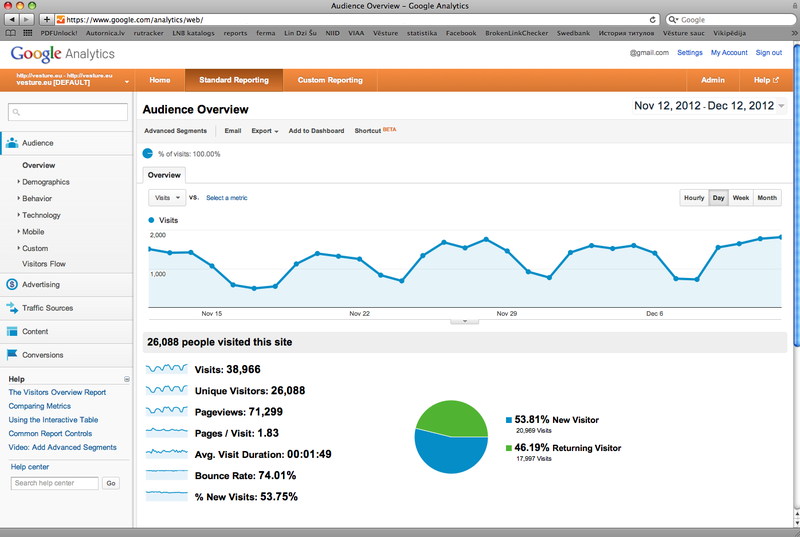
Task: Click the Advertising dollar icon
Action: click(12, 285)
